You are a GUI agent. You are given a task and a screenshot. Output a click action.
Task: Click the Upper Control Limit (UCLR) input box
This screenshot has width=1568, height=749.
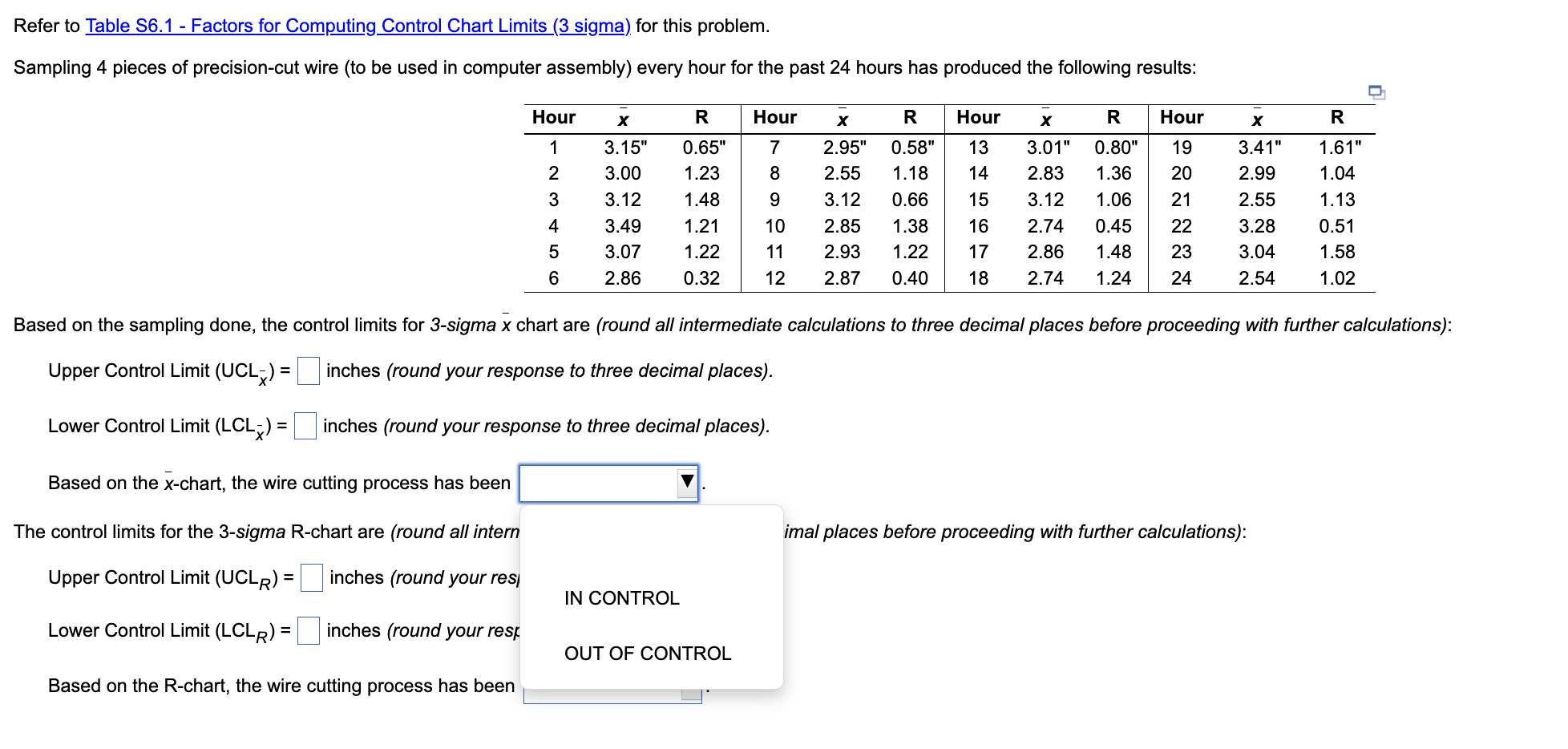click(x=310, y=577)
